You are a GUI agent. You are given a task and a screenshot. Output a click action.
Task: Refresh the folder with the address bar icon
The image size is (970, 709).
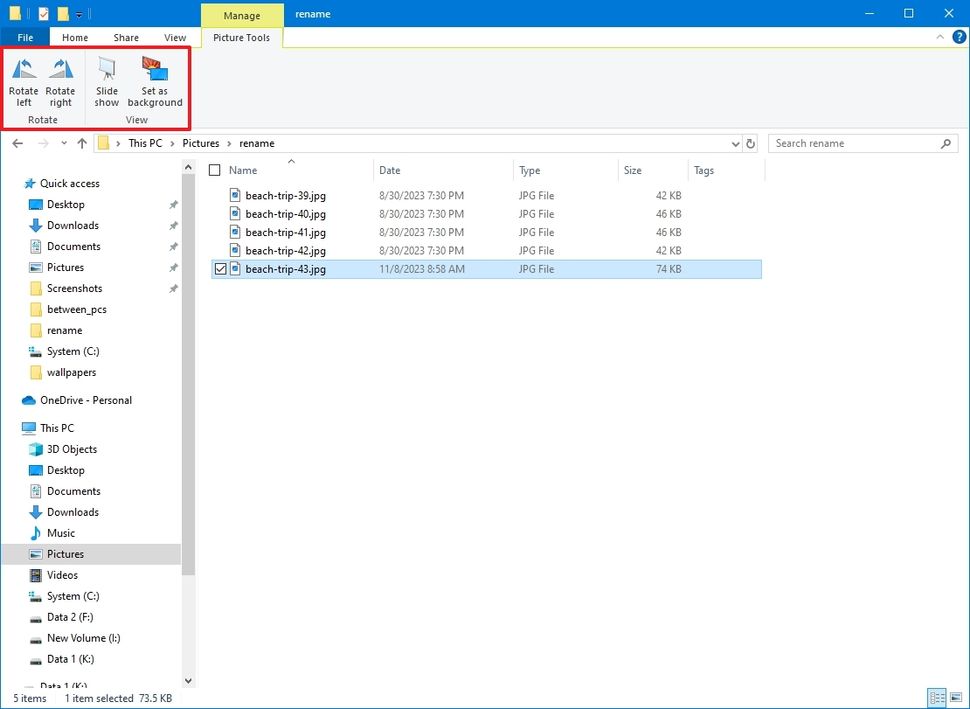point(751,143)
